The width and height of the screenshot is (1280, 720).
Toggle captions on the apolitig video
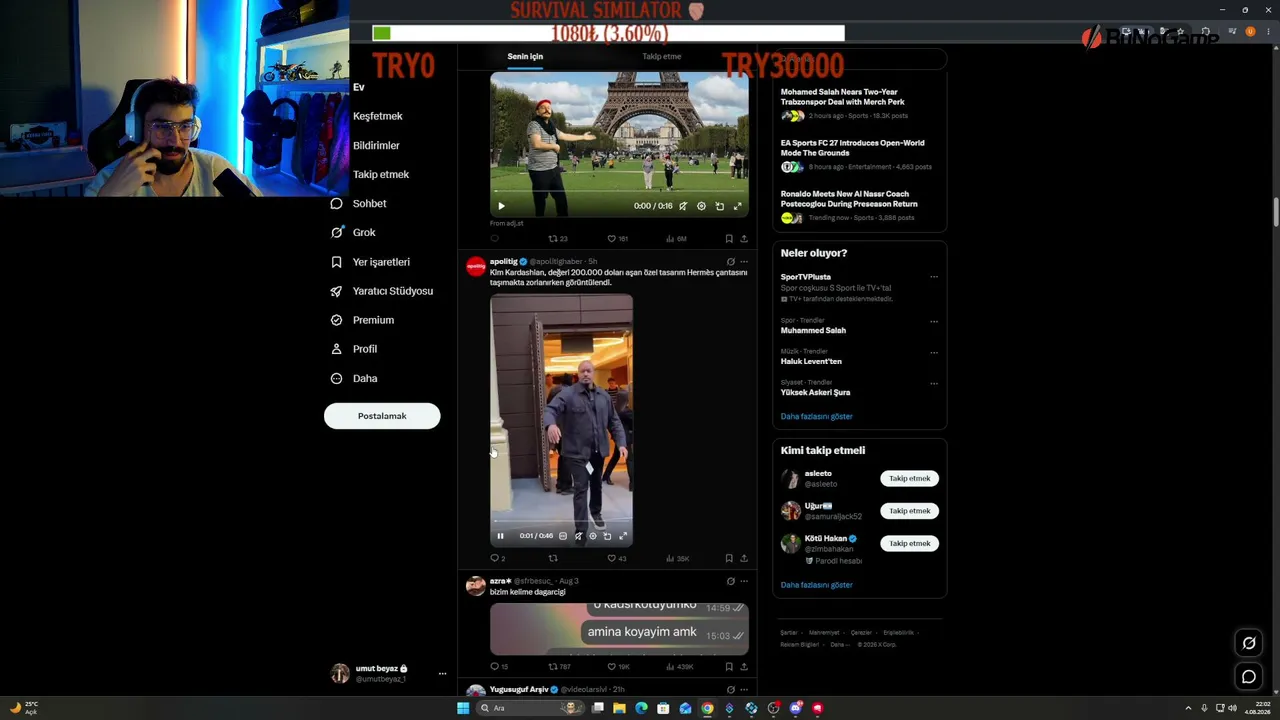[563, 536]
